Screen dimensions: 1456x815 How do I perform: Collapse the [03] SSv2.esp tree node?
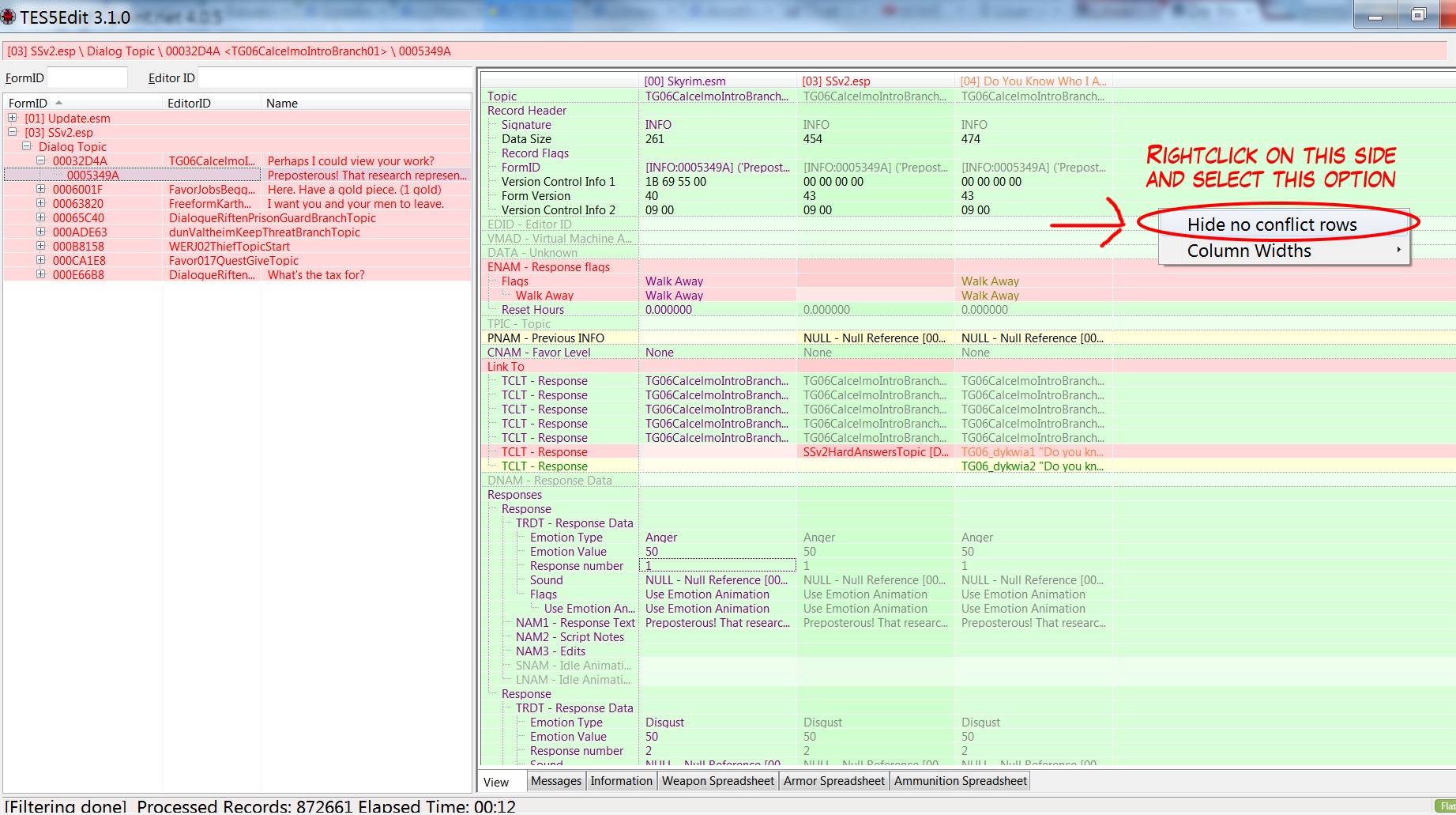[x=12, y=132]
